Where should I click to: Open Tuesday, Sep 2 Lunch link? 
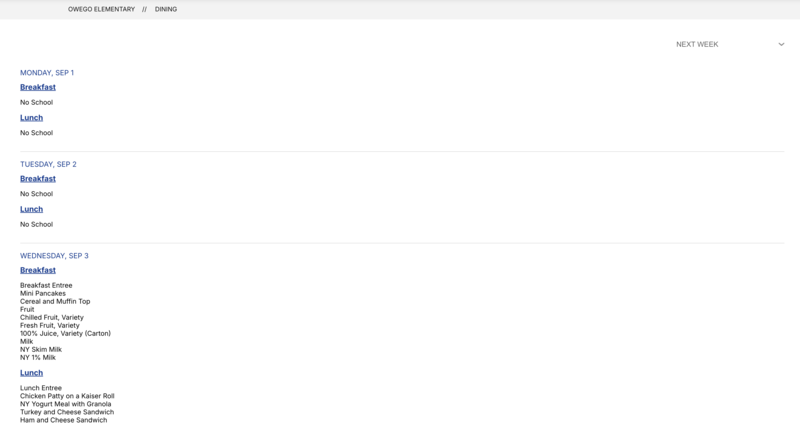pyautogui.click(x=31, y=209)
